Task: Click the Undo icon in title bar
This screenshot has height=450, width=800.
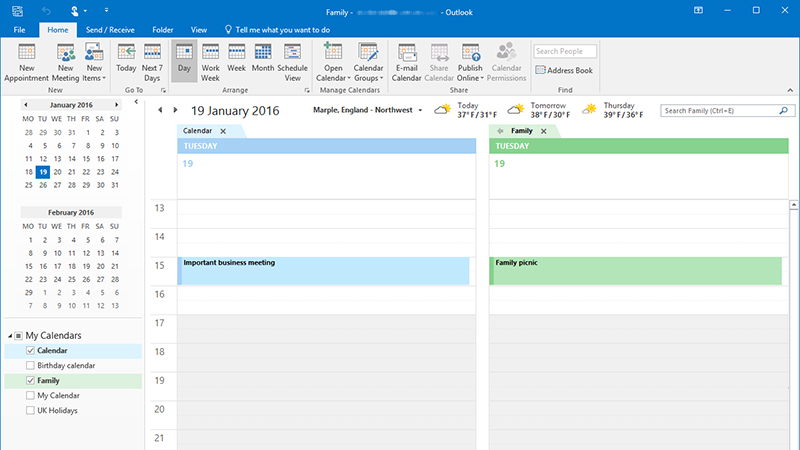Action: [46, 10]
